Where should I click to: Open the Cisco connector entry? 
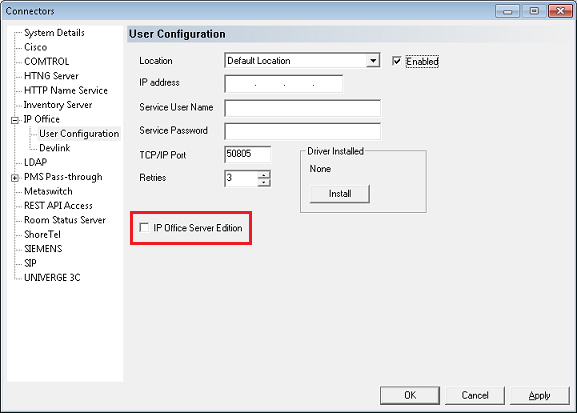click(x=35, y=47)
